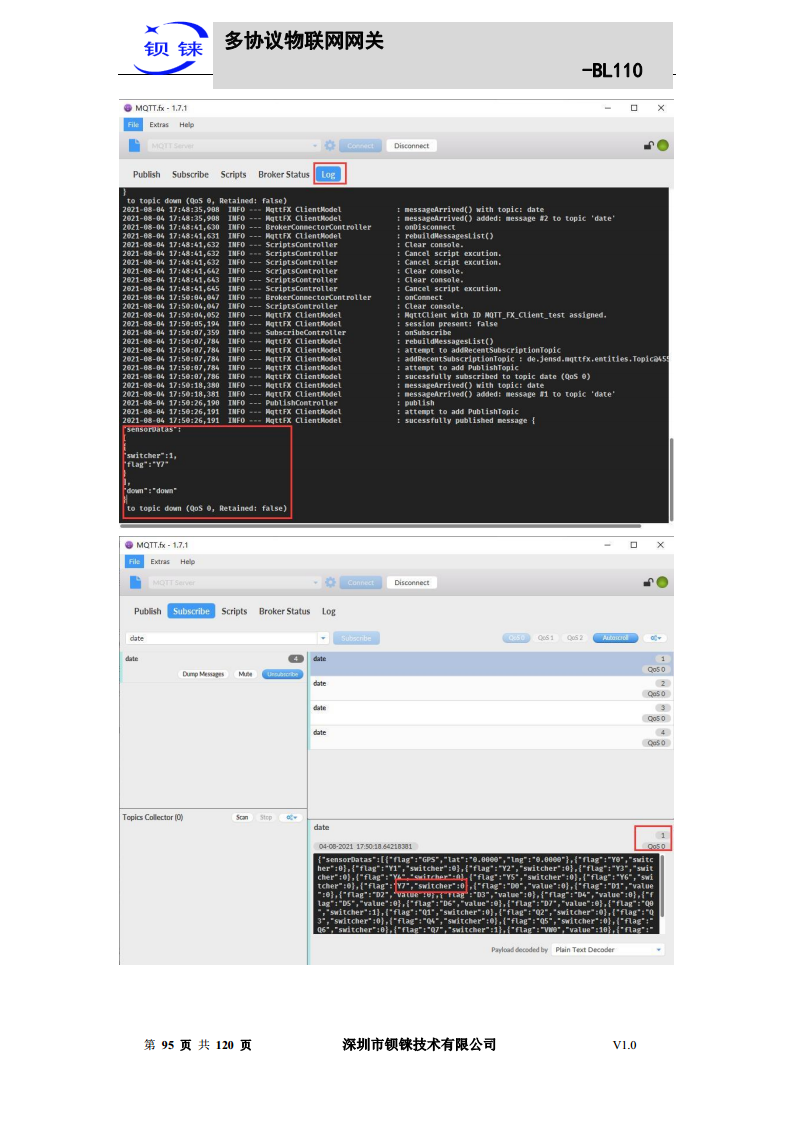The width and height of the screenshot is (793, 1122).
Task: Click Stop in Topics Collector
Action: tap(266, 817)
